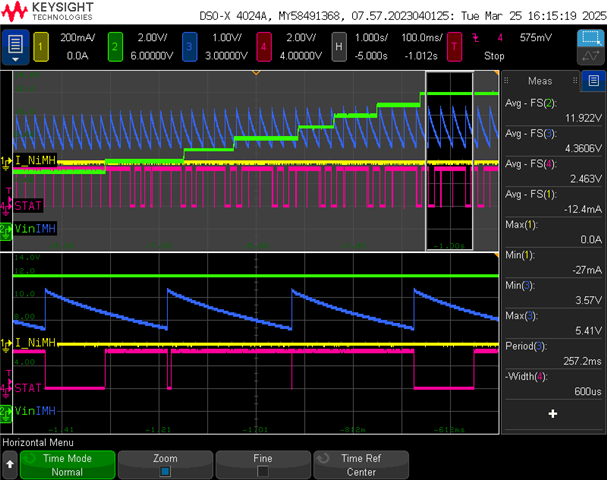Select the Avg - FS(2) measurement
The image size is (607, 480).
pos(553,110)
